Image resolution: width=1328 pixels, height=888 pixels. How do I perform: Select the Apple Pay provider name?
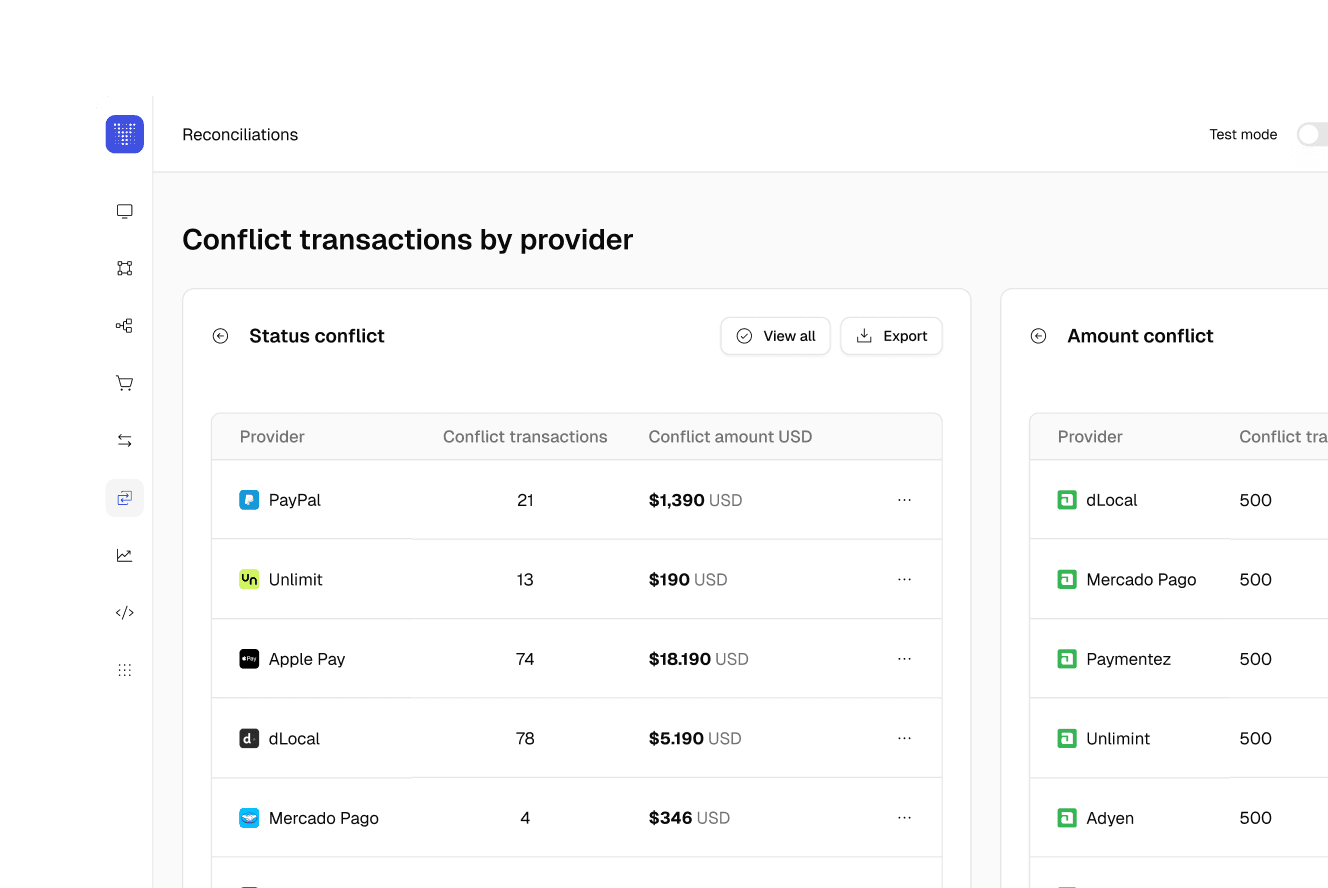[307, 659]
